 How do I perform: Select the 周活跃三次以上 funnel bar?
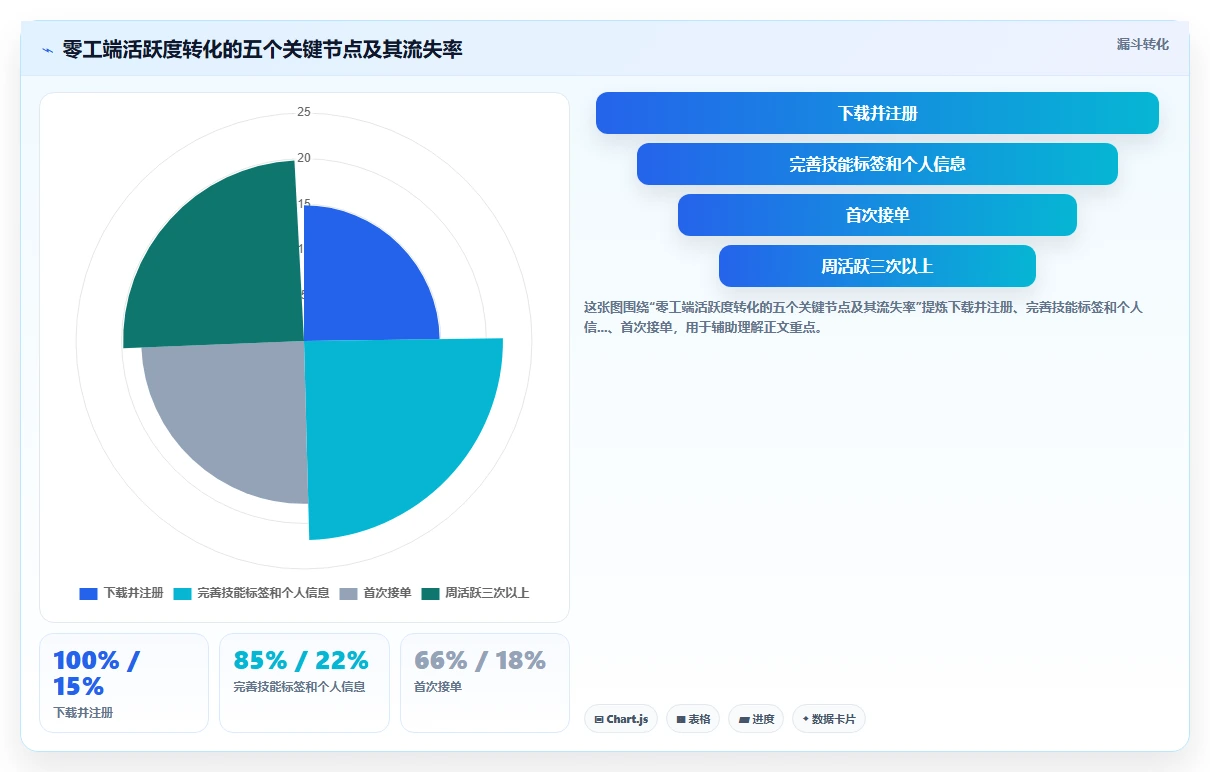877,266
